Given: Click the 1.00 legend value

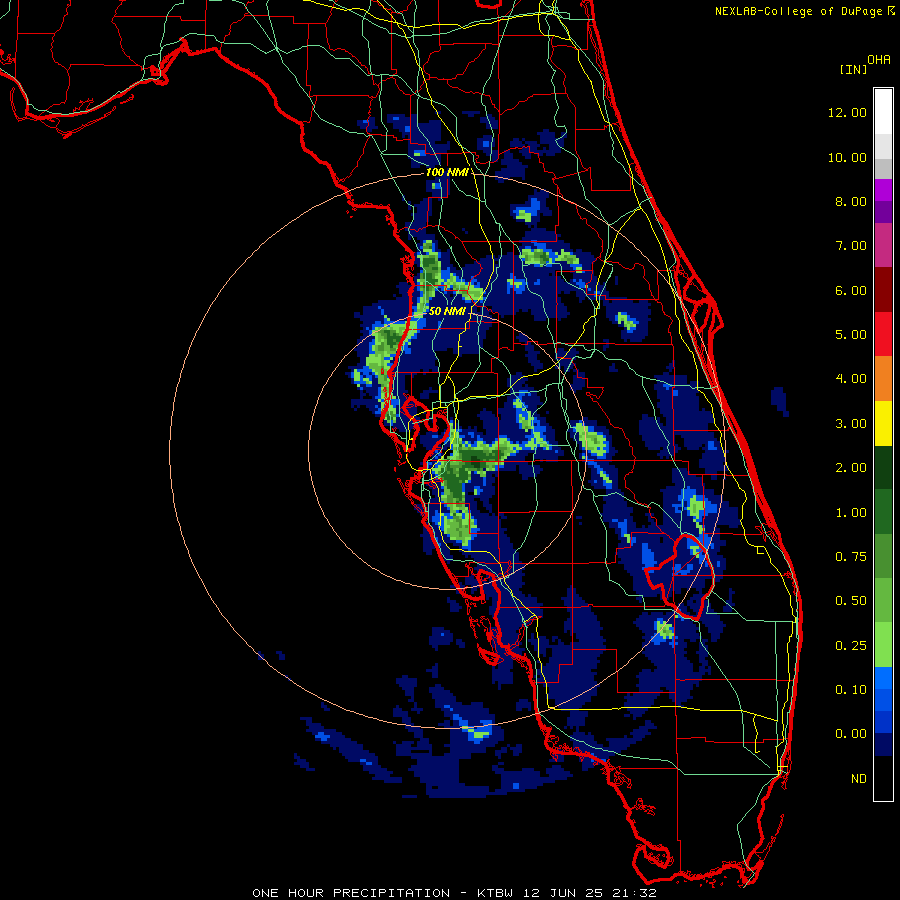Looking at the screenshot, I should tap(851, 513).
